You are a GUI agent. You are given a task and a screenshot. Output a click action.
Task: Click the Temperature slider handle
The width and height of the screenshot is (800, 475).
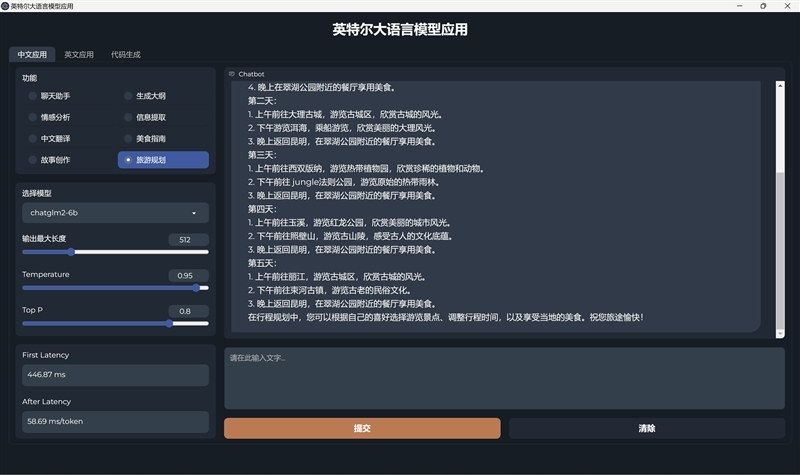pos(196,288)
